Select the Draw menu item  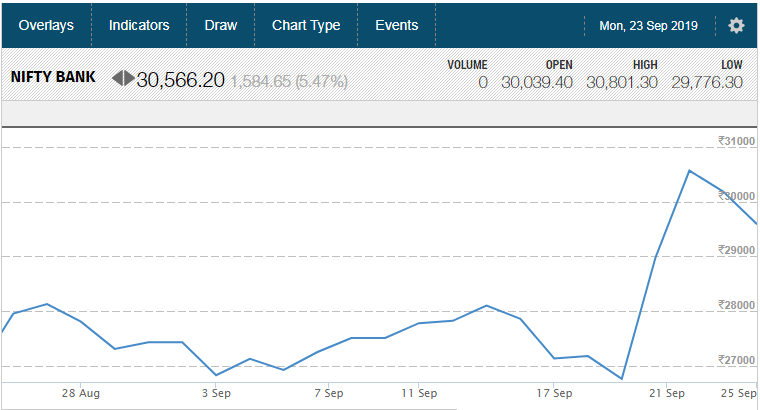[x=221, y=25]
